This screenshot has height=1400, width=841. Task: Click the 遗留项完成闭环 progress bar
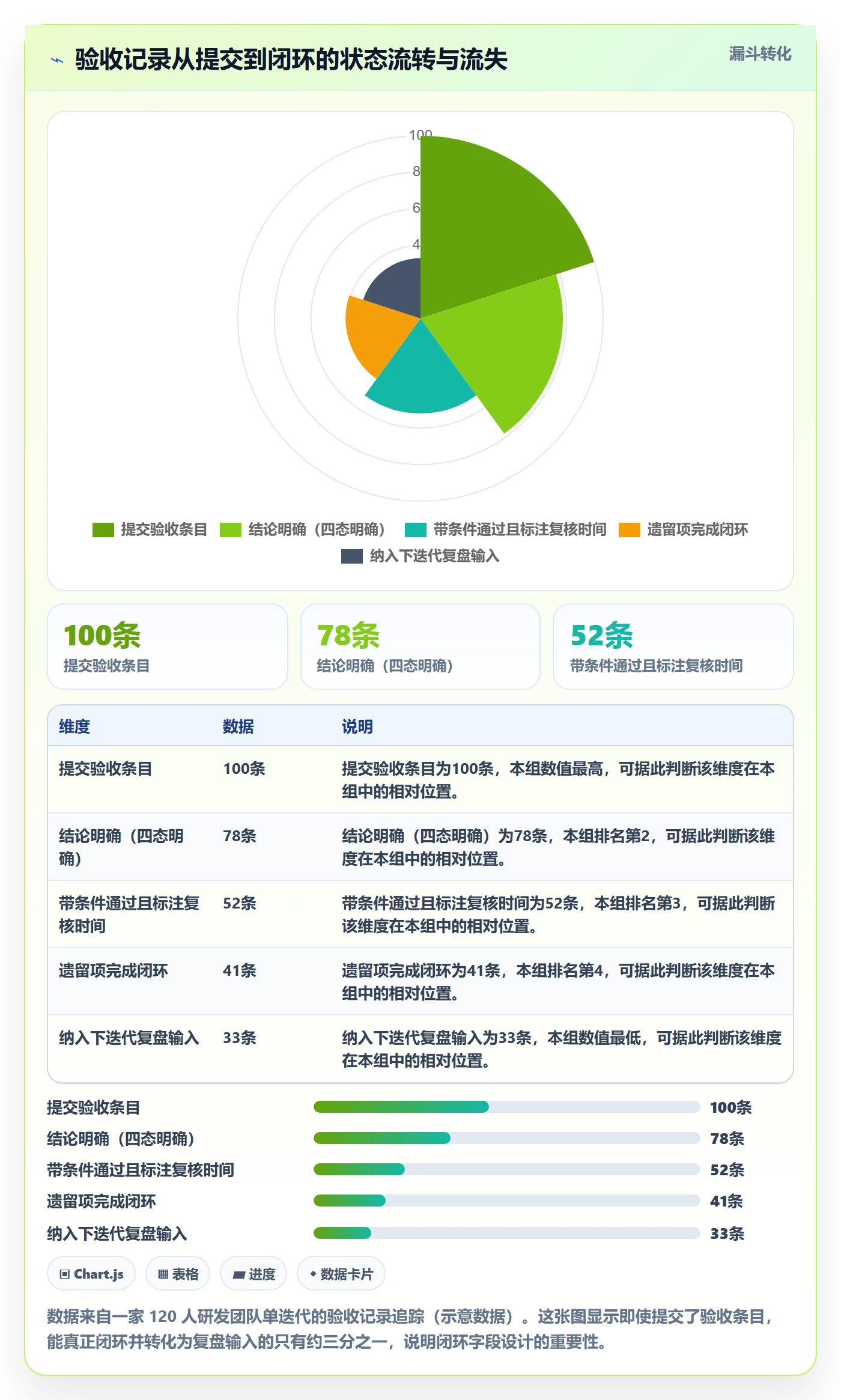[507, 1201]
